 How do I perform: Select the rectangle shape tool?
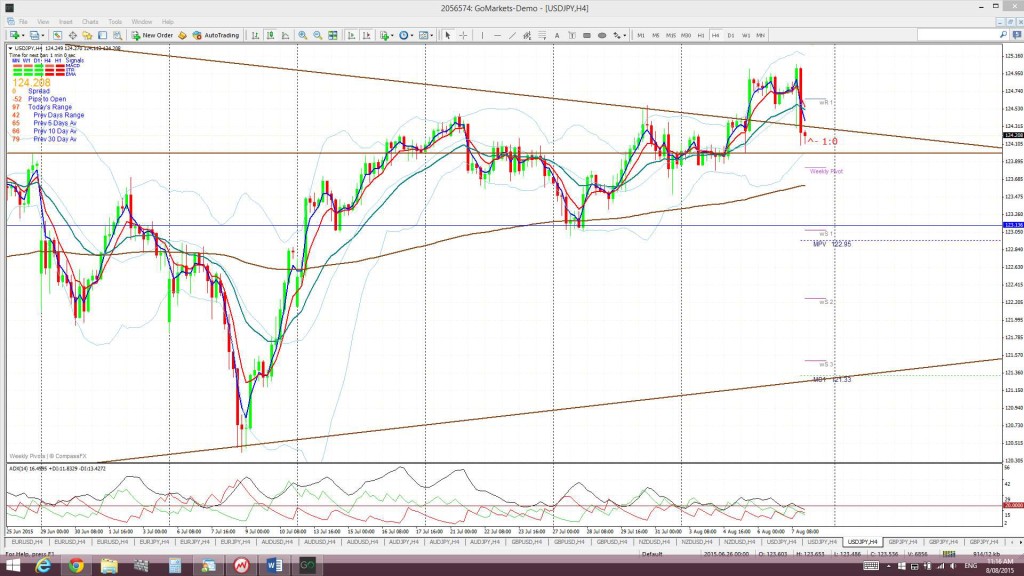587,35
